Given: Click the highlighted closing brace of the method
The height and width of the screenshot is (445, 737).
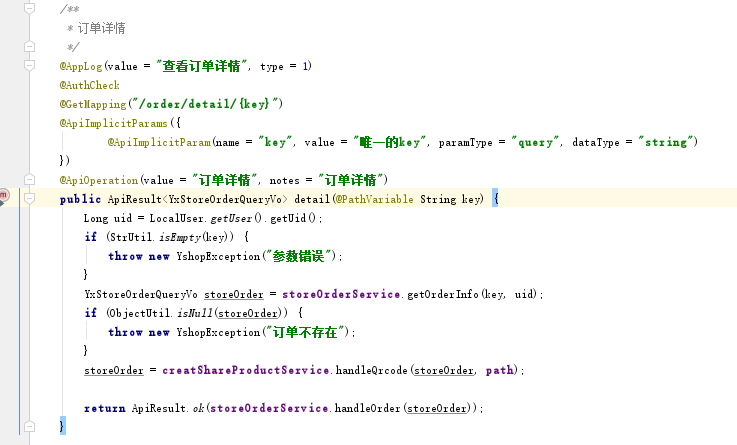Looking at the screenshot, I should 62,426.
